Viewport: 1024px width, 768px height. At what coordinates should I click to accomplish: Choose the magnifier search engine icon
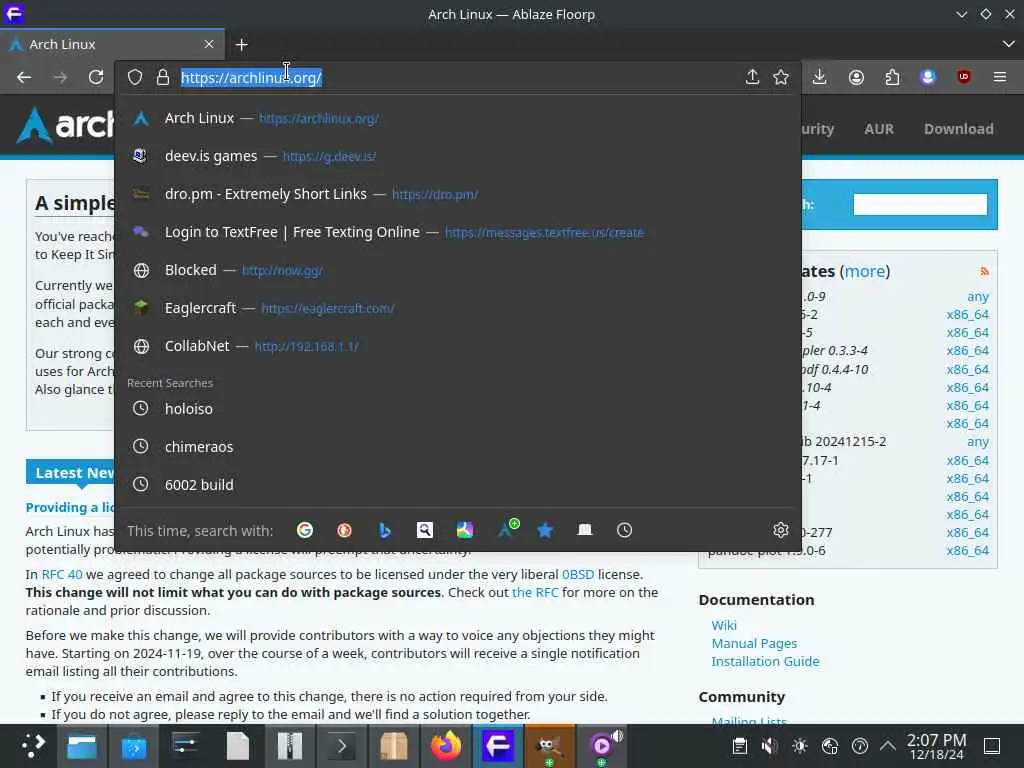point(425,530)
